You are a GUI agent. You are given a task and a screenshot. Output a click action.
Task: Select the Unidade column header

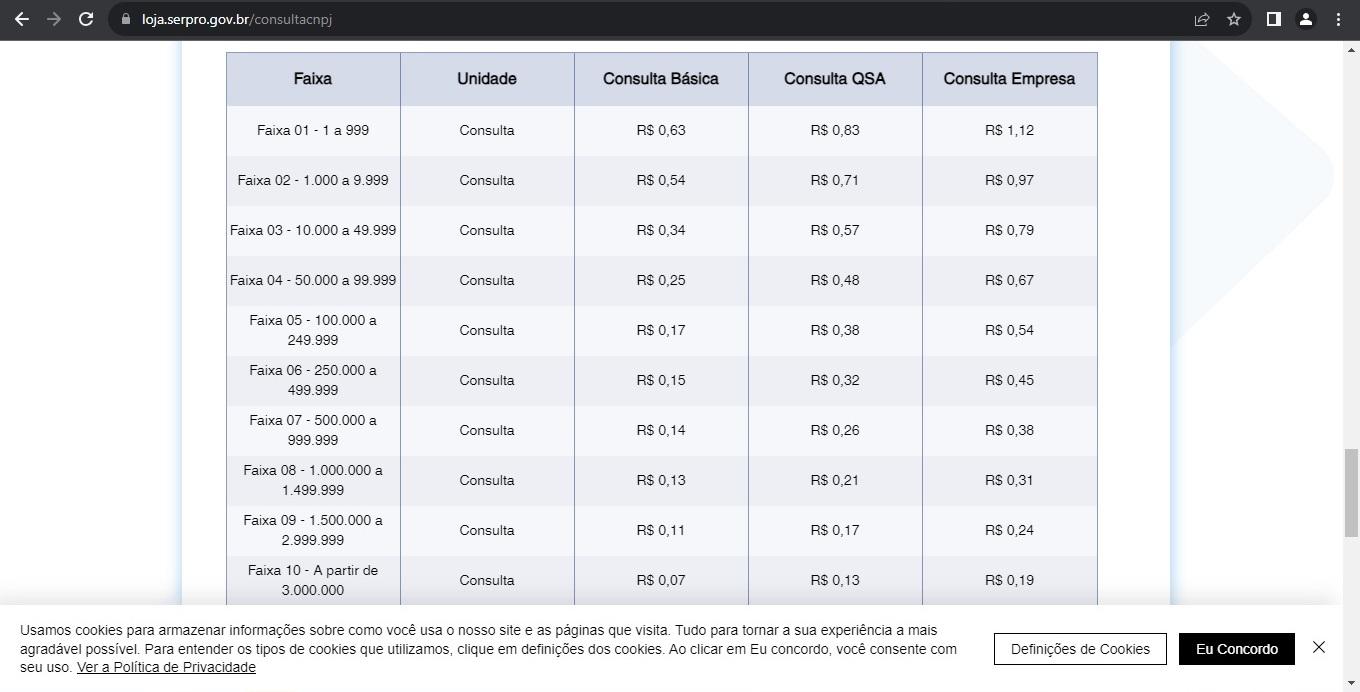[487, 79]
